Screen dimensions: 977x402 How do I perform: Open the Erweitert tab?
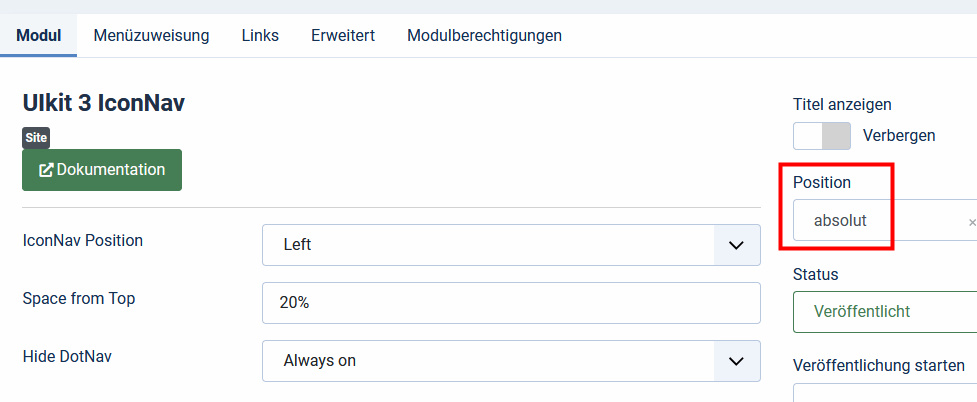click(343, 36)
